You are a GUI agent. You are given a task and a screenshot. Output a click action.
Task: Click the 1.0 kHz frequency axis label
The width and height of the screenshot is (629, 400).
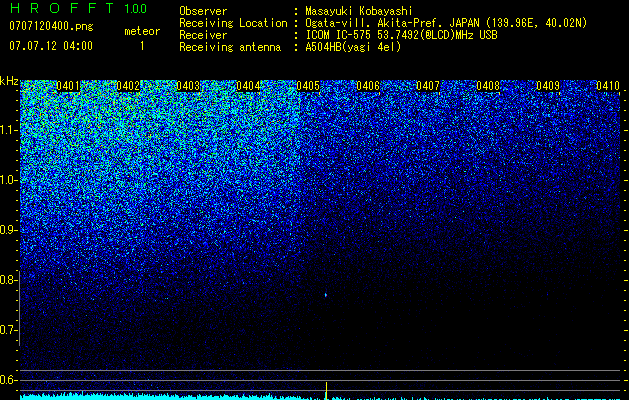9,180
